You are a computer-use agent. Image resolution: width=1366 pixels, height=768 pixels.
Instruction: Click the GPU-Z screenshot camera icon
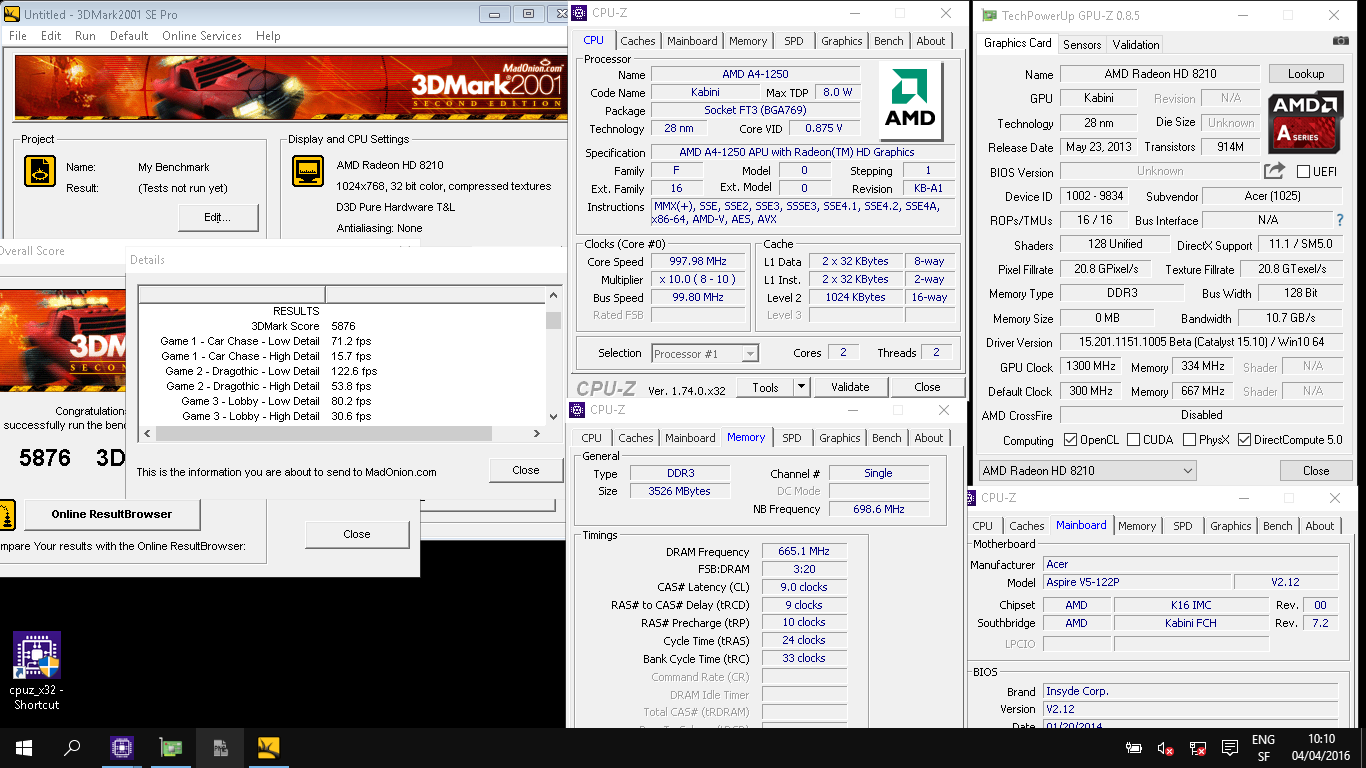1341,41
